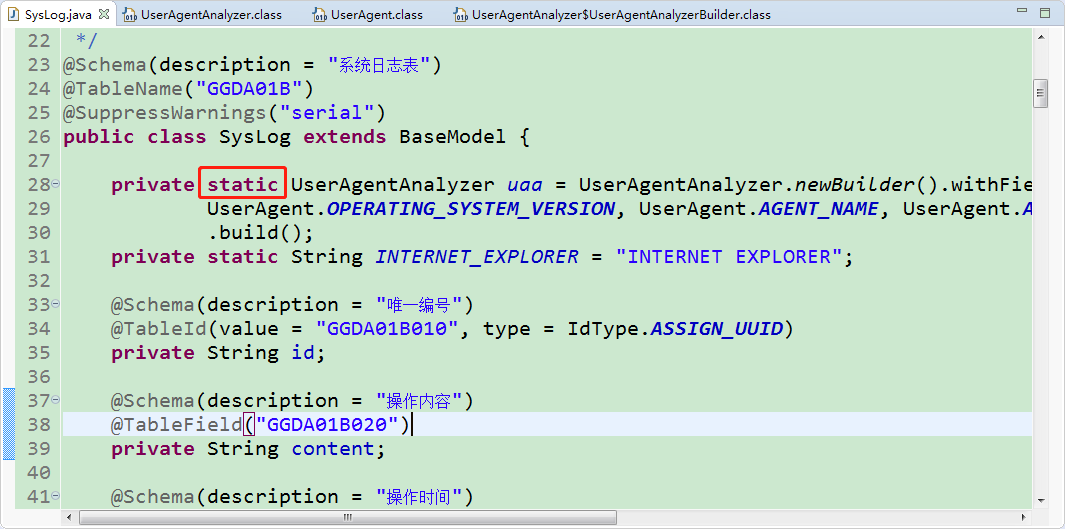
Task: Click BaseModel in the class declaration
Action: tap(452, 136)
